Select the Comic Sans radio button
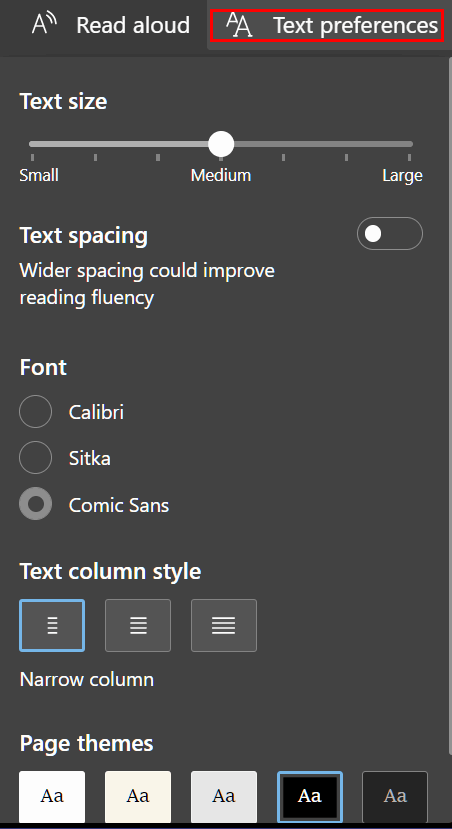The height and width of the screenshot is (829, 452). pyautogui.click(x=35, y=504)
